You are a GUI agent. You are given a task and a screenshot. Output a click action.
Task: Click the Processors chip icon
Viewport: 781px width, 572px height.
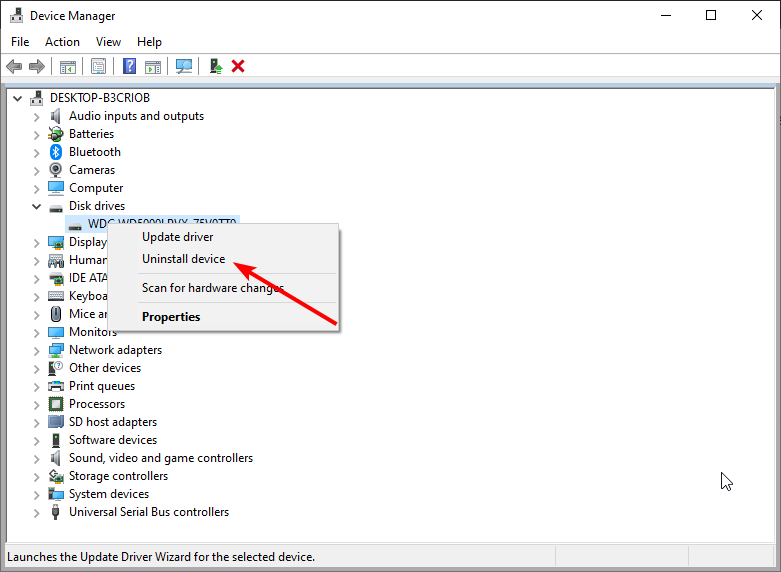point(56,404)
